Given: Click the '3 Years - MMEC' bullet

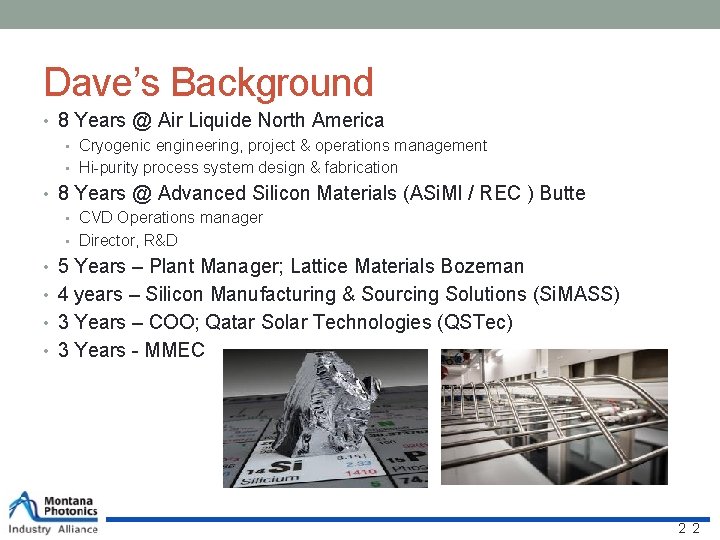Looking at the screenshot, I should coord(131,350).
